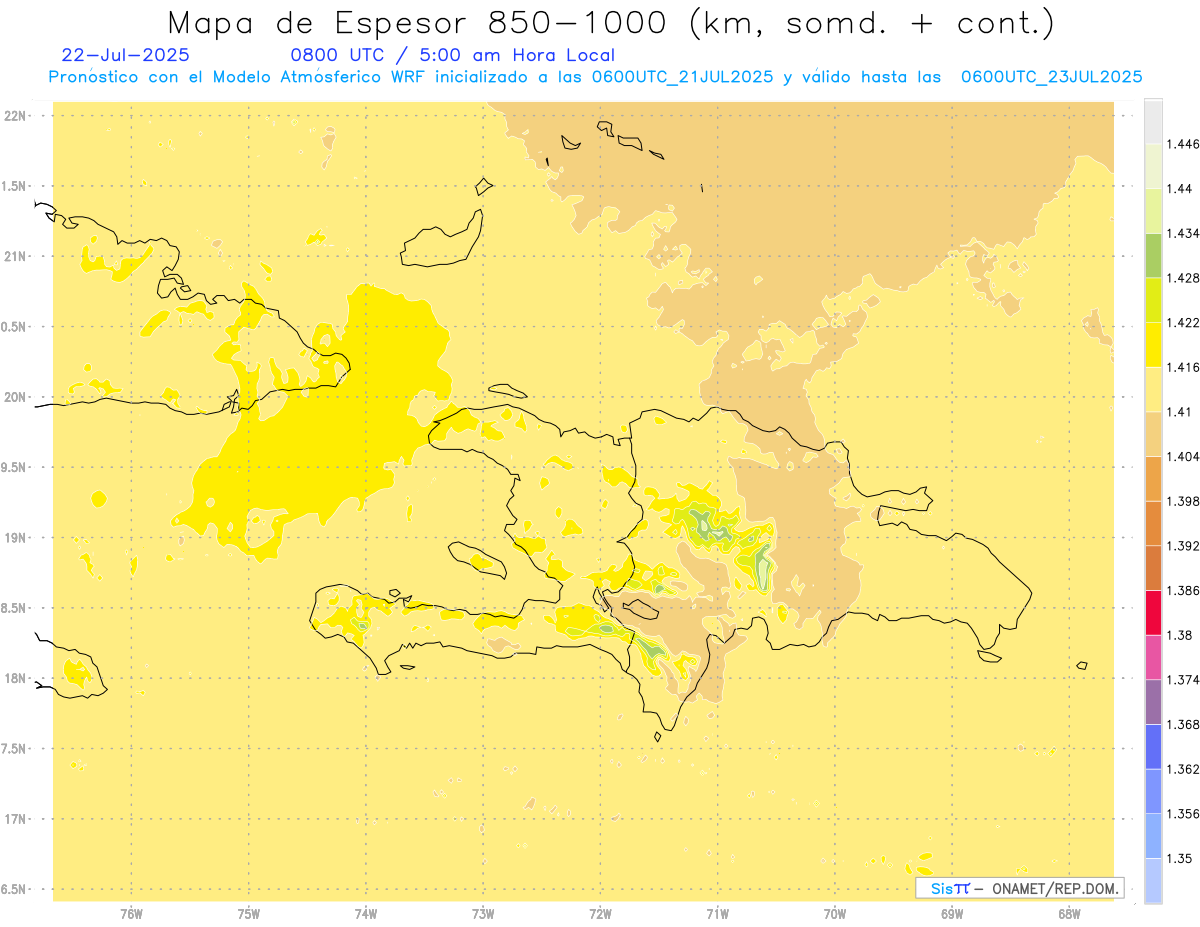Click the longitude label 76W

click(131, 914)
